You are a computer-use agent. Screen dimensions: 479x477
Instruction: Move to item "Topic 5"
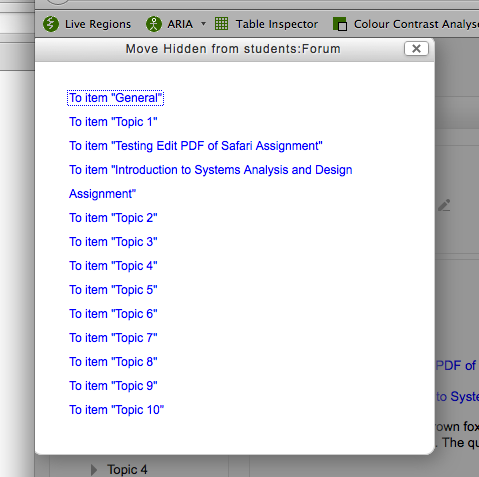coord(113,290)
